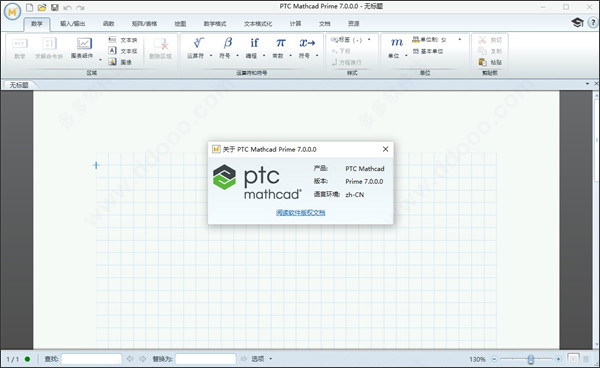
Task: Insert a text block (文本块)
Action: (x=122, y=40)
